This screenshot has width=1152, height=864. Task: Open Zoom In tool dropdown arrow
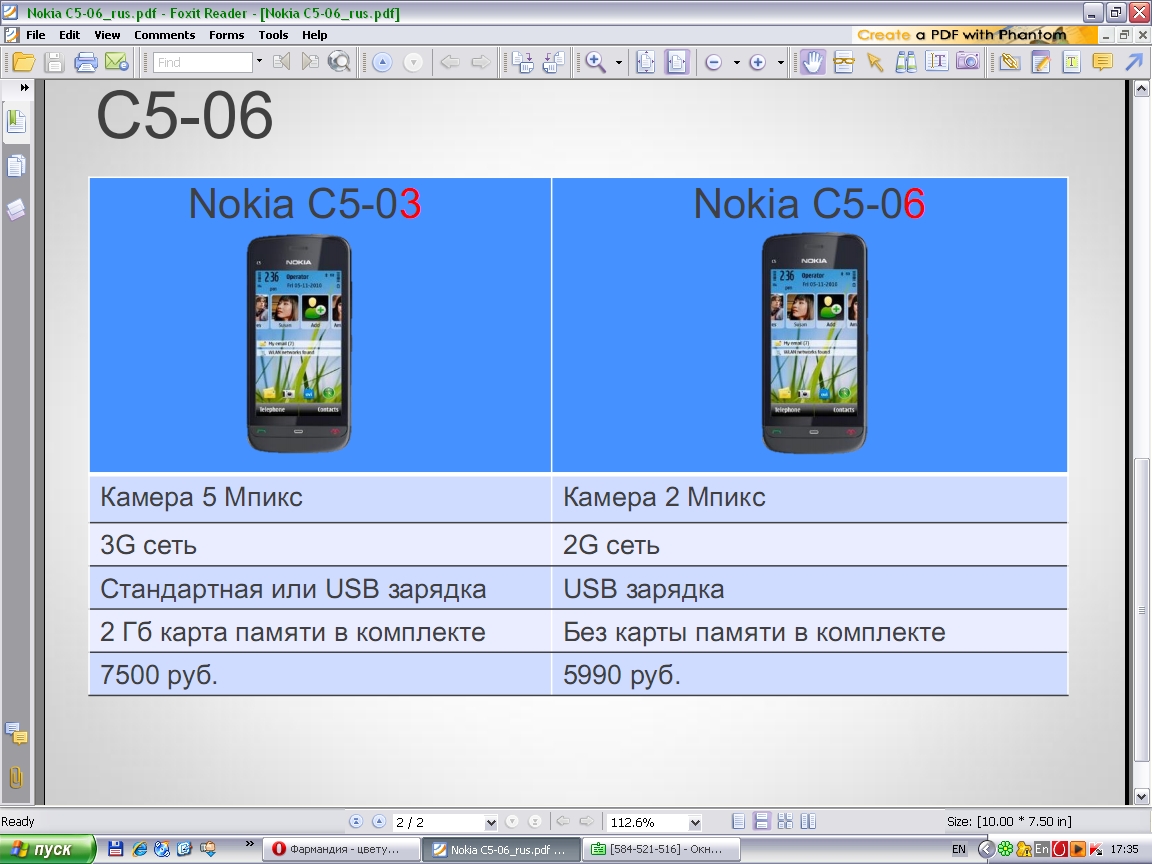pos(619,62)
